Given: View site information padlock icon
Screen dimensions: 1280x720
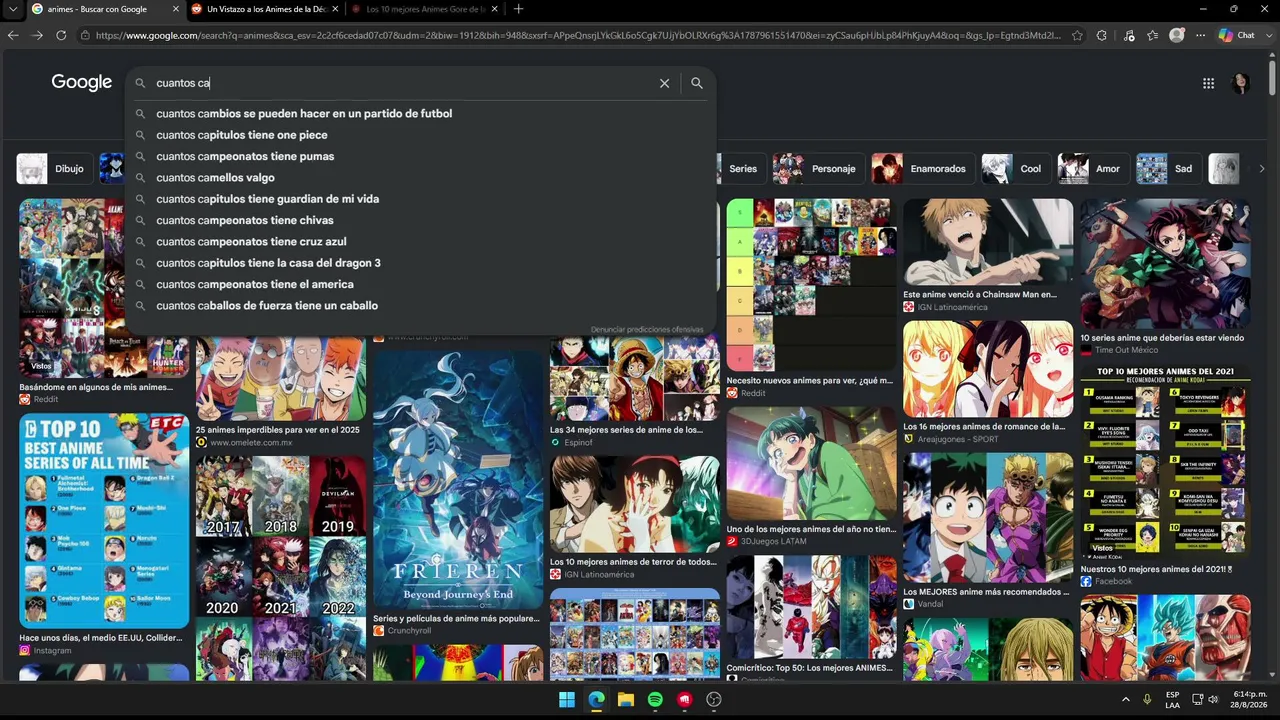Looking at the screenshot, I should point(86,35).
